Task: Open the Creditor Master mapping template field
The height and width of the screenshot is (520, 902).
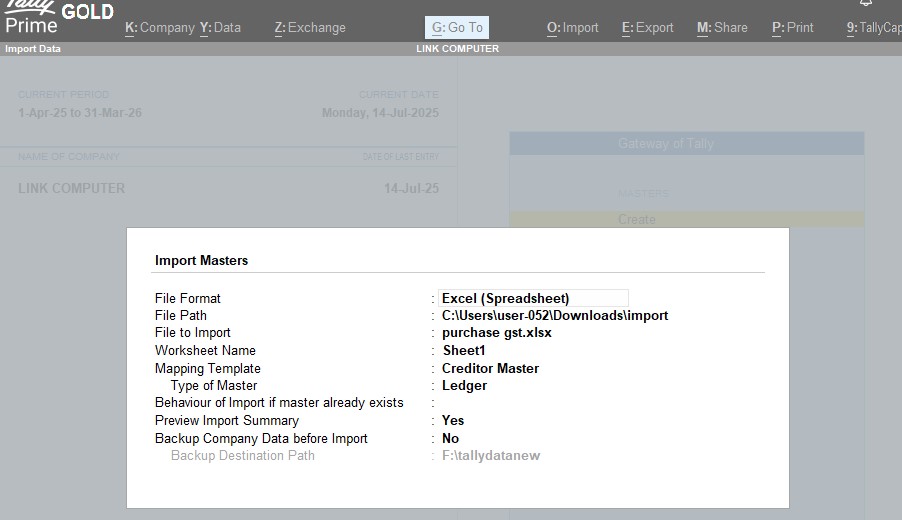Action: [490, 369]
